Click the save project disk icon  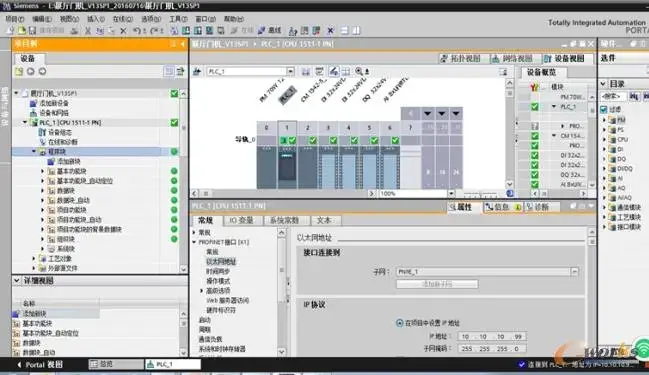pyautogui.click(x=32, y=31)
